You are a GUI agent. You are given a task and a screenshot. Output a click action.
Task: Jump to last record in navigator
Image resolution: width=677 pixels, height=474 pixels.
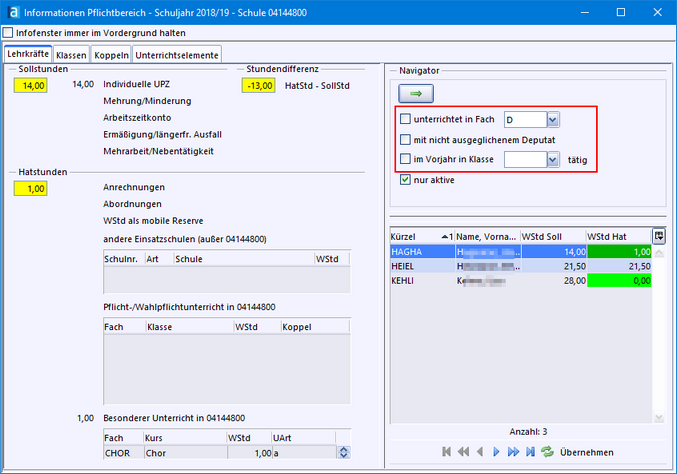point(530,452)
